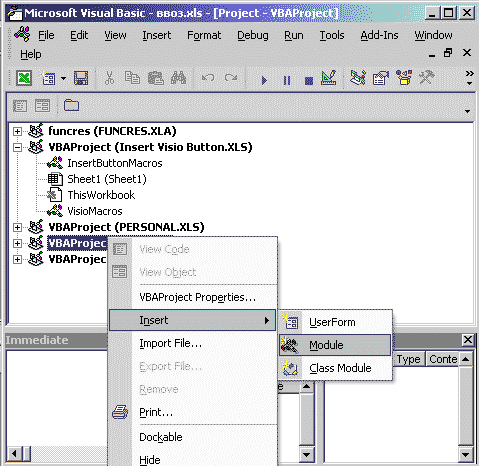Click the Paste toolbar icon

point(155,79)
